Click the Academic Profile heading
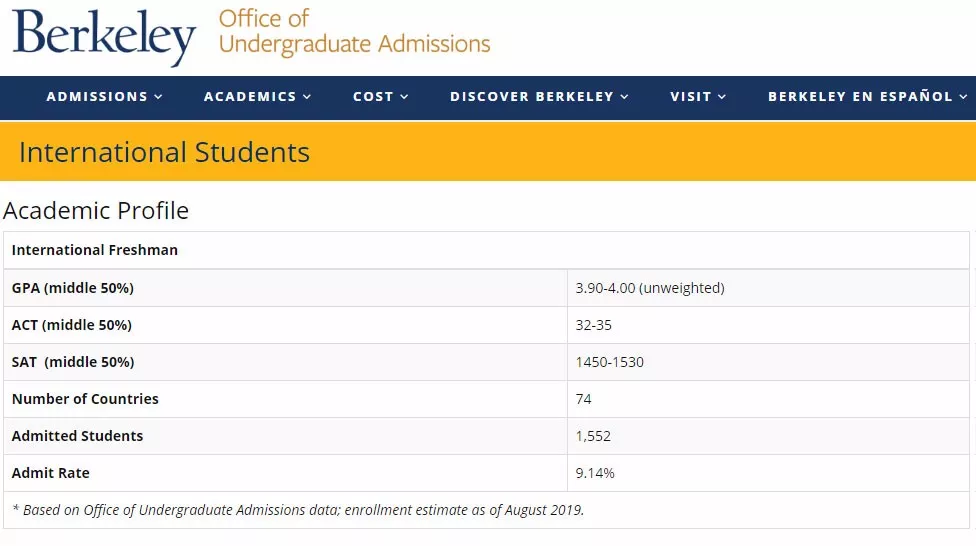The image size is (976, 546). [x=96, y=211]
